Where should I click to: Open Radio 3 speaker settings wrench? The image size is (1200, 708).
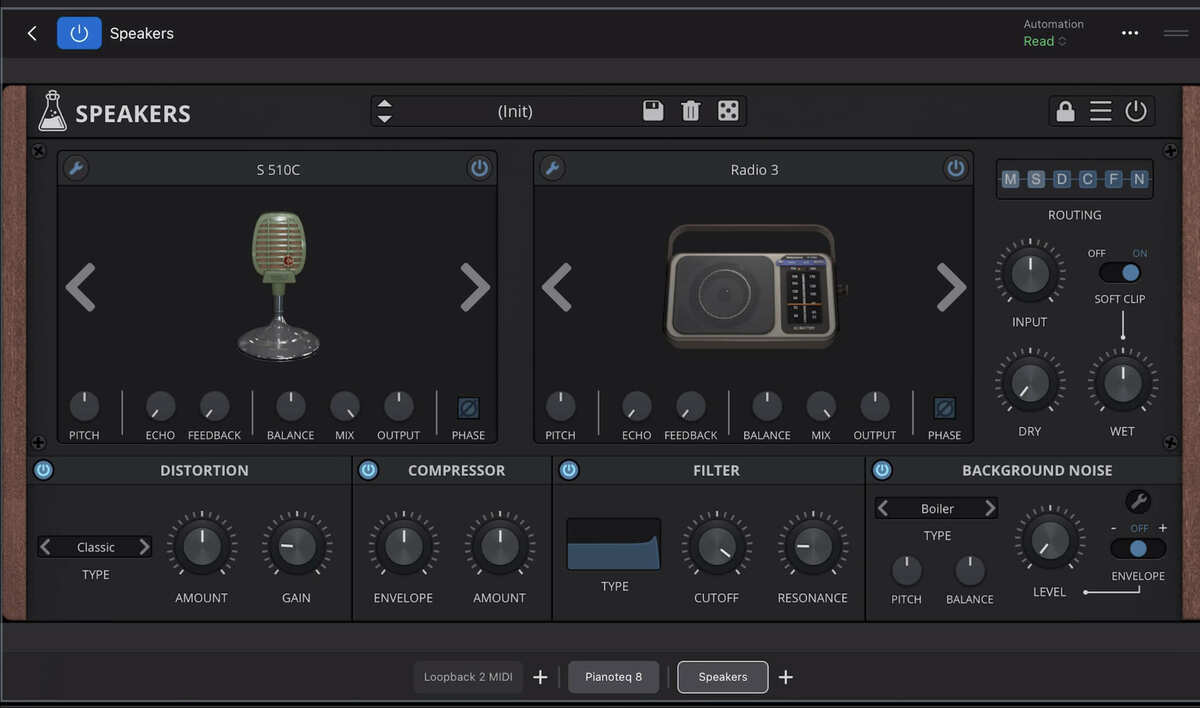(x=552, y=168)
